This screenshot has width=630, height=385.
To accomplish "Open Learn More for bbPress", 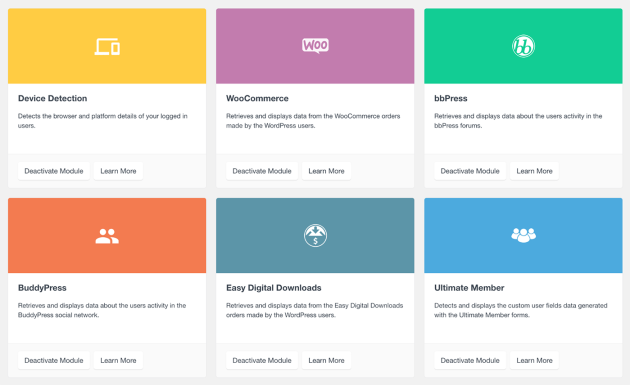I will [534, 171].
